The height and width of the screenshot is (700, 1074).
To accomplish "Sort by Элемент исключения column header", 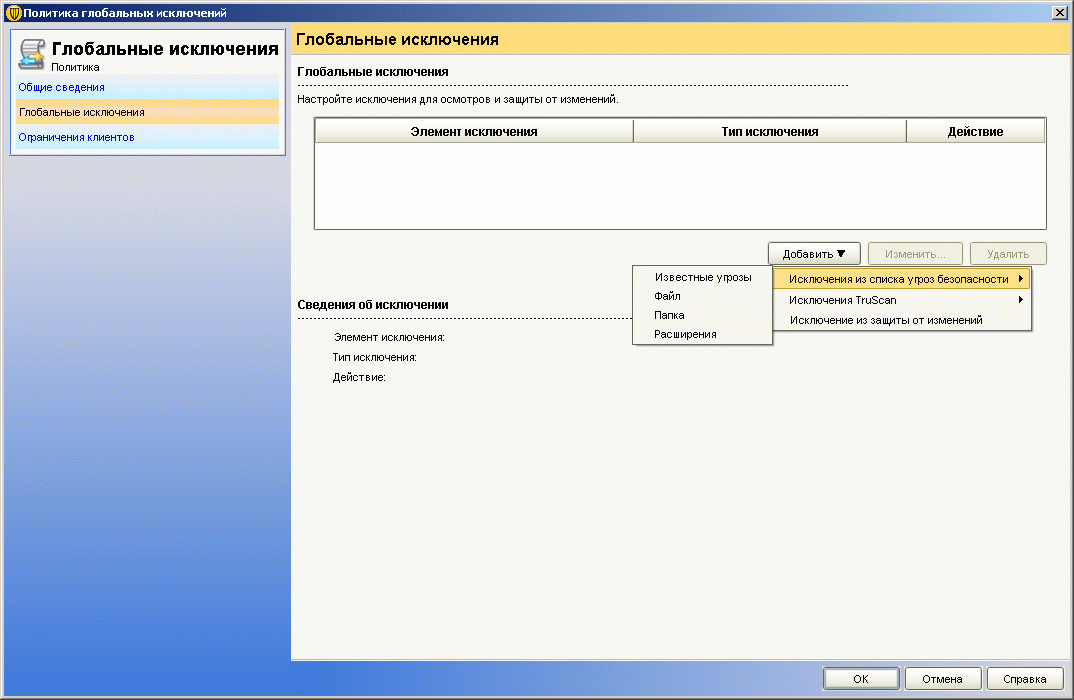I will click(474, 132).
